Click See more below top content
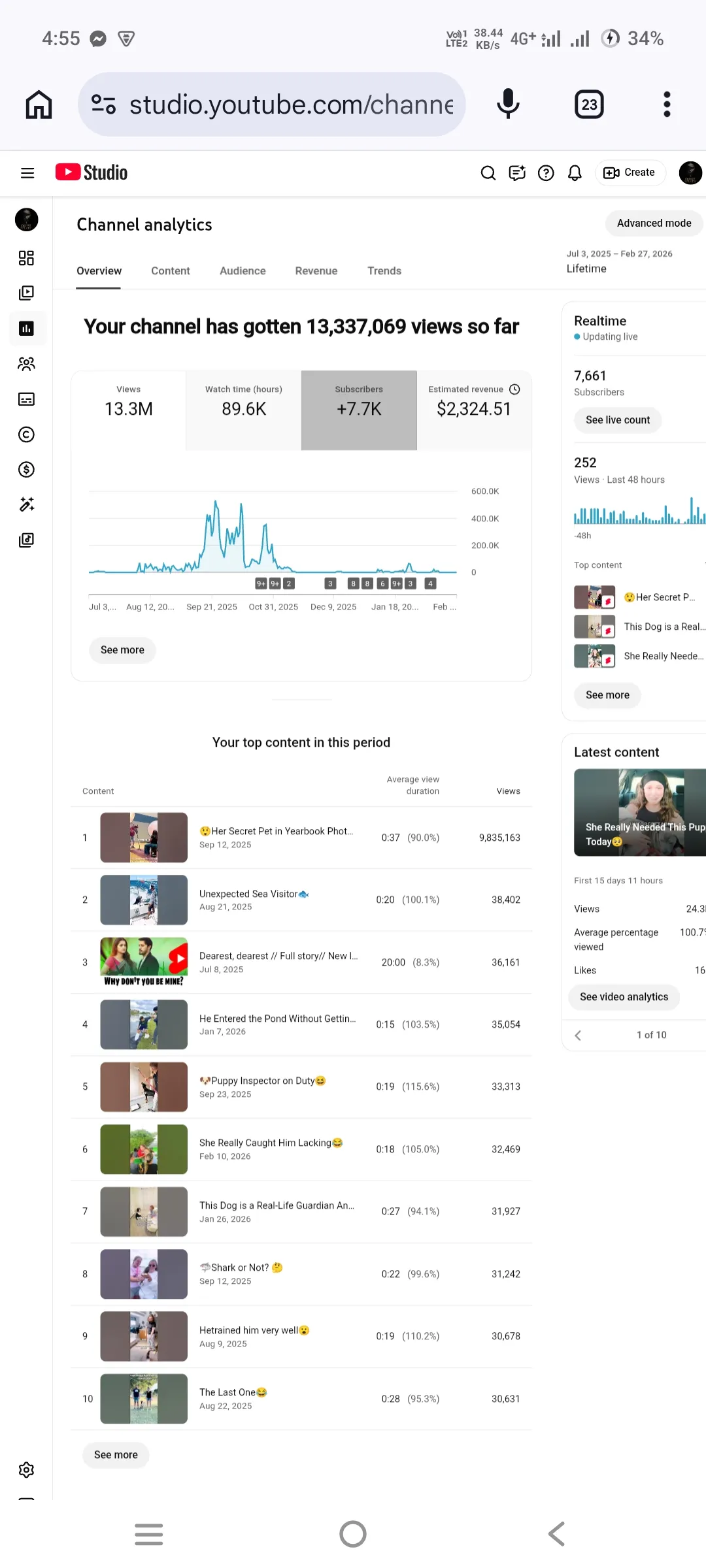 pyautogui.click(x=116, y=1455)
